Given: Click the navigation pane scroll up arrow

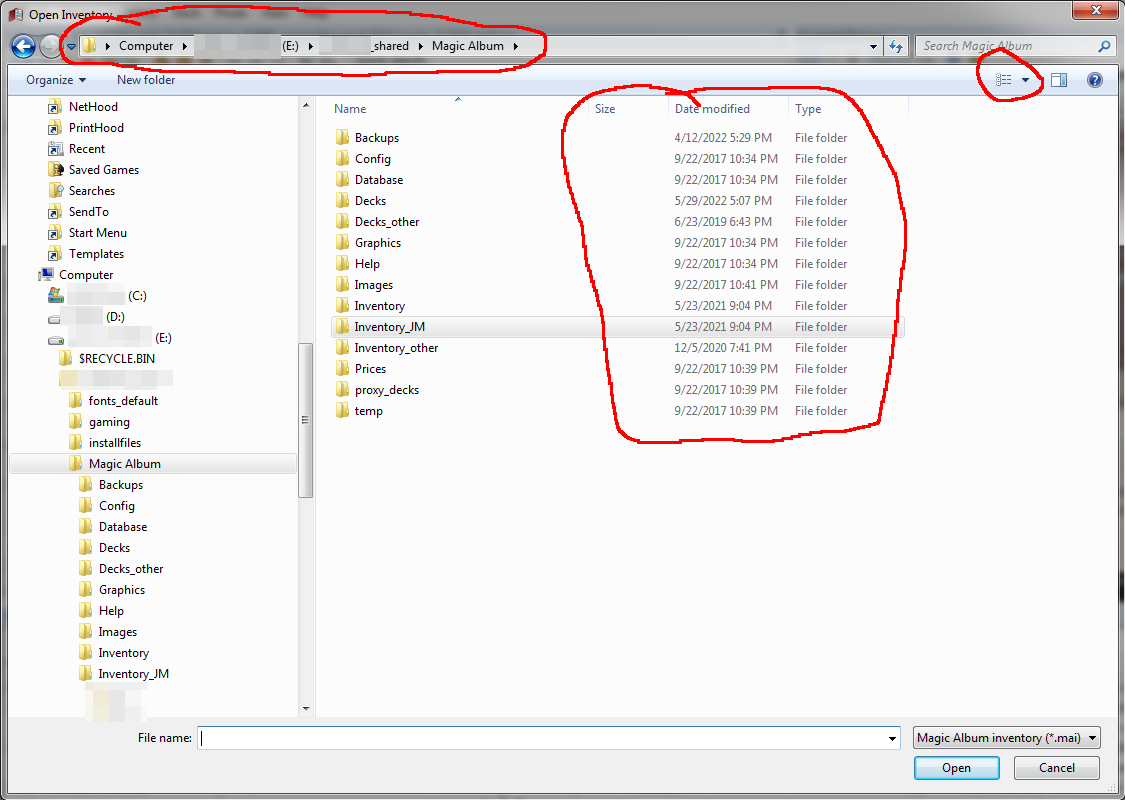Looking at the screenshot, I should (306, 105).
